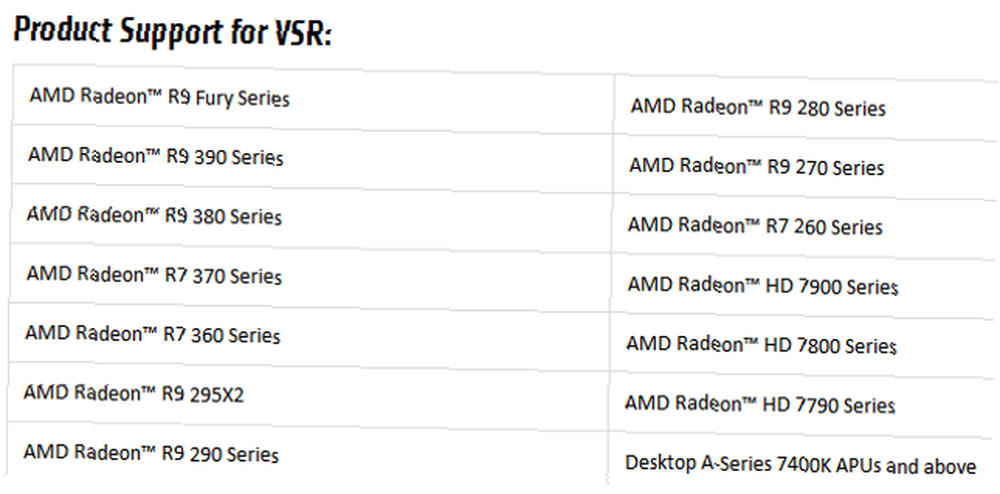Select the AMD Radeon R9 Fury Series cell
This screenshot has height=494, width=1000.
(x=312, y=96)
